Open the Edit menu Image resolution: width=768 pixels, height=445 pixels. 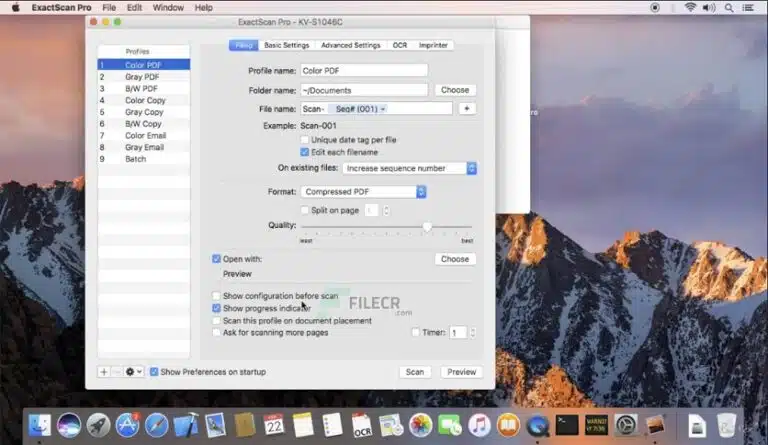click(x=134, y=7)
